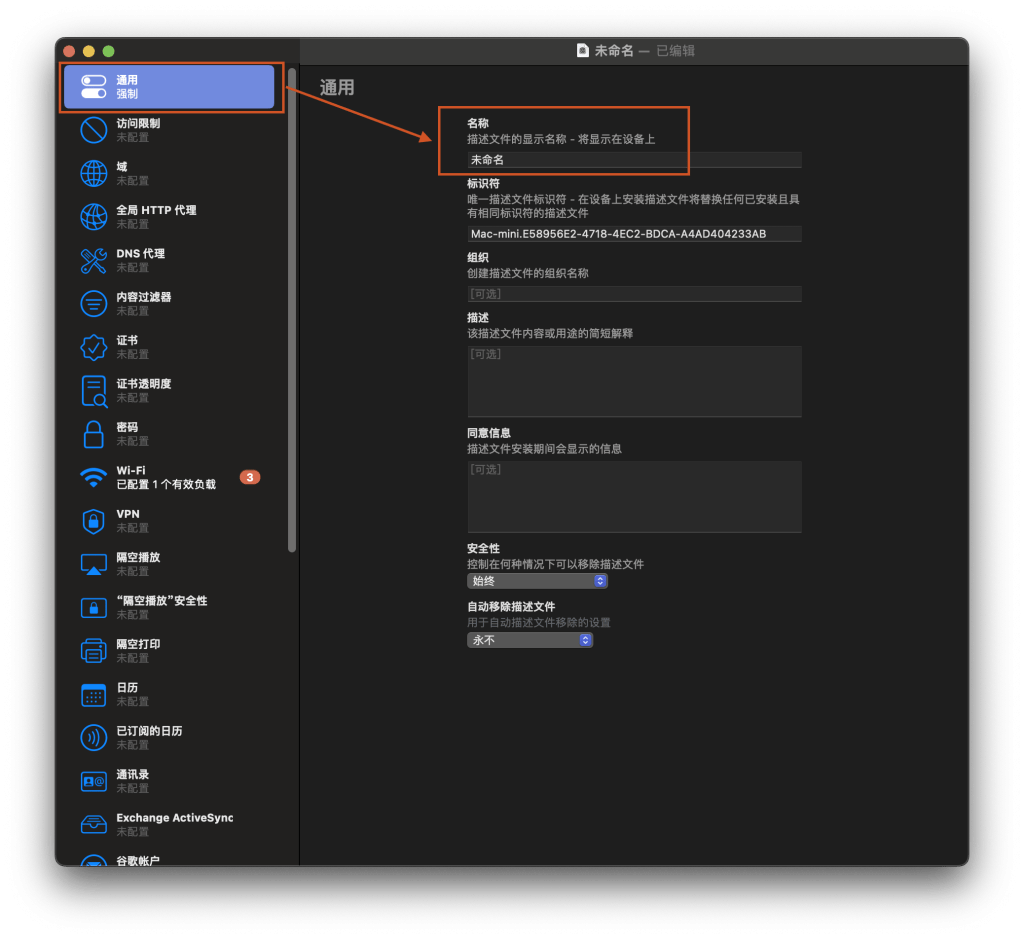The image size is (1024, 939).
Task: Click the green zoom window button
Action: click(108, 51)
